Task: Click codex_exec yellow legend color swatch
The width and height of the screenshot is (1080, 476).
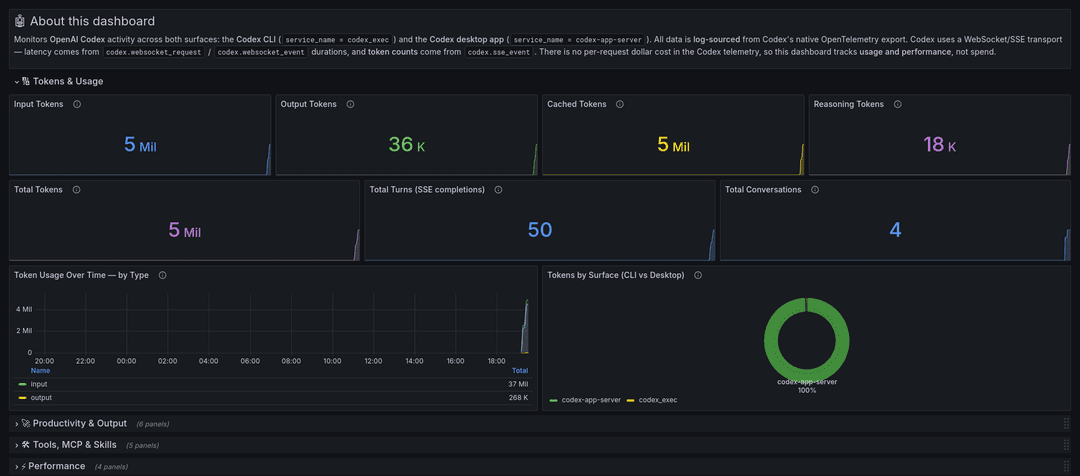Action: (630, 400)
